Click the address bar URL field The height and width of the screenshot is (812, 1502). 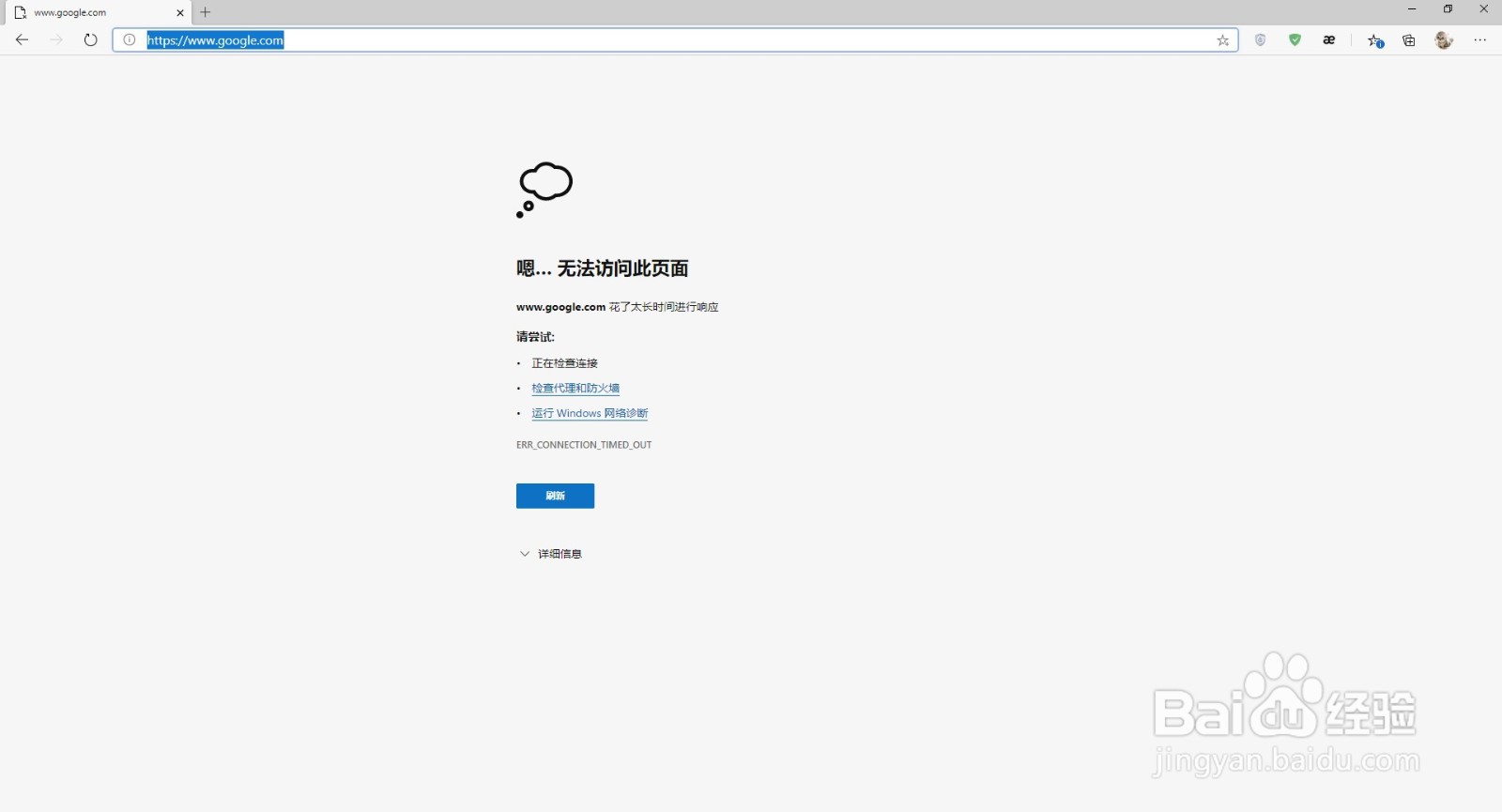coord(676,39)
